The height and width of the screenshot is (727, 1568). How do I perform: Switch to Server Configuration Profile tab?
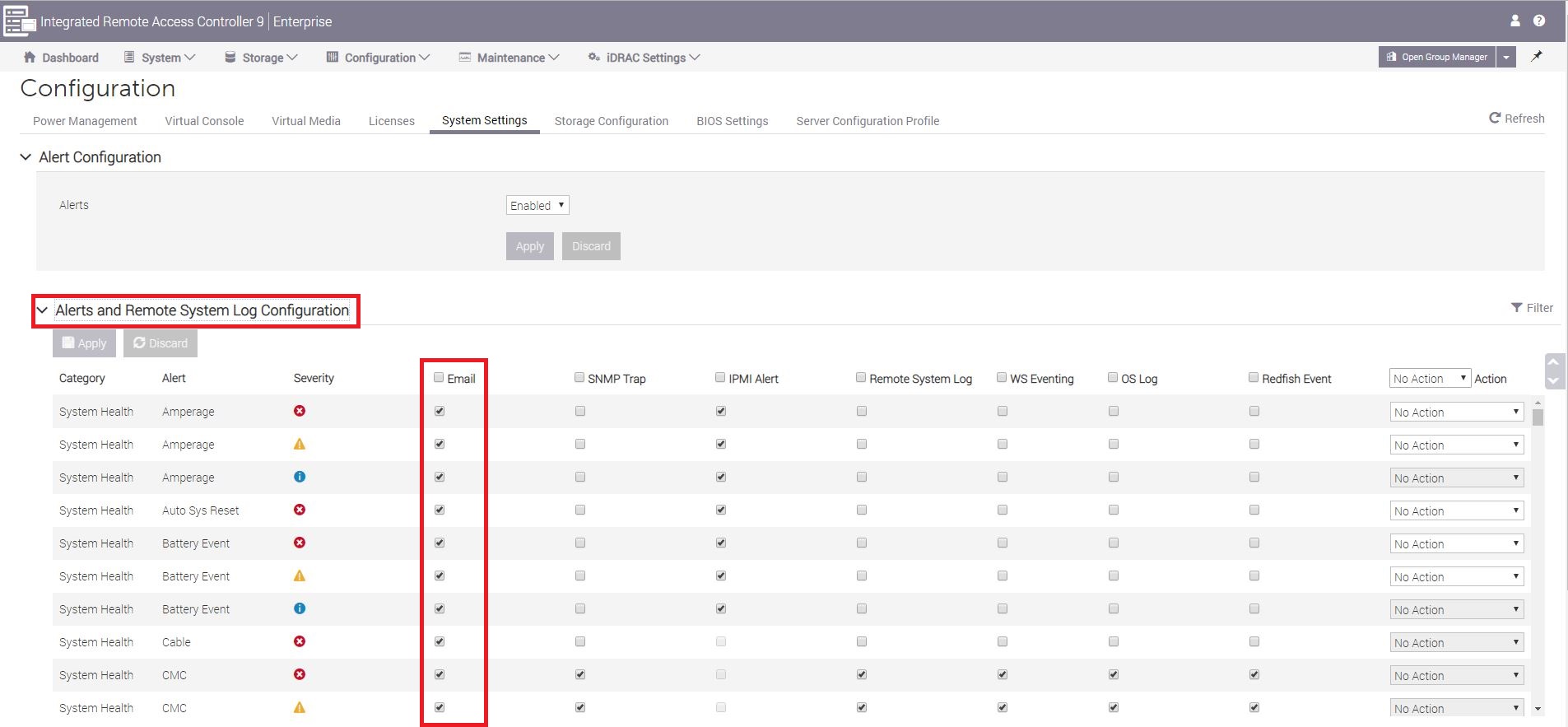coord(868,121)
